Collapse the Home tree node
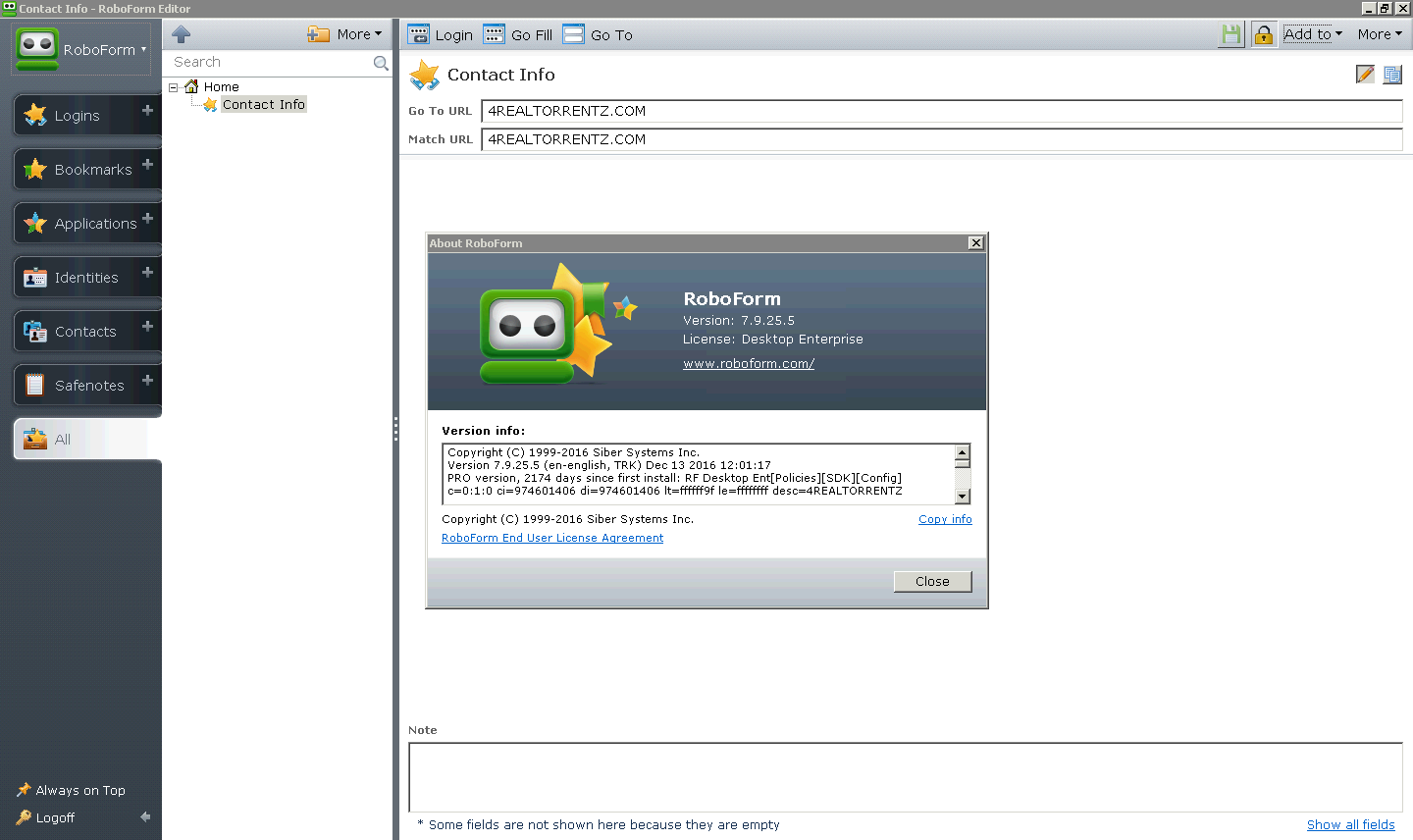 tap(174, 87)
